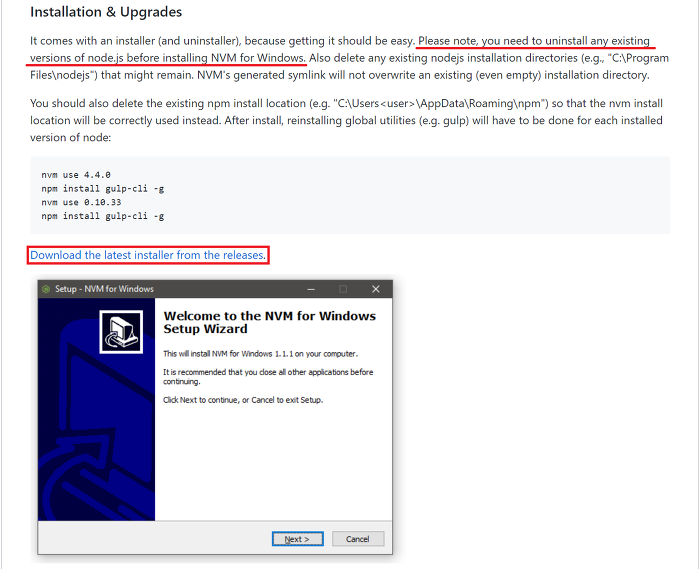This screenshot has width=700, height=569.
Task: Click the Next > button in setup wizard
Action: (x=297, y=539)
